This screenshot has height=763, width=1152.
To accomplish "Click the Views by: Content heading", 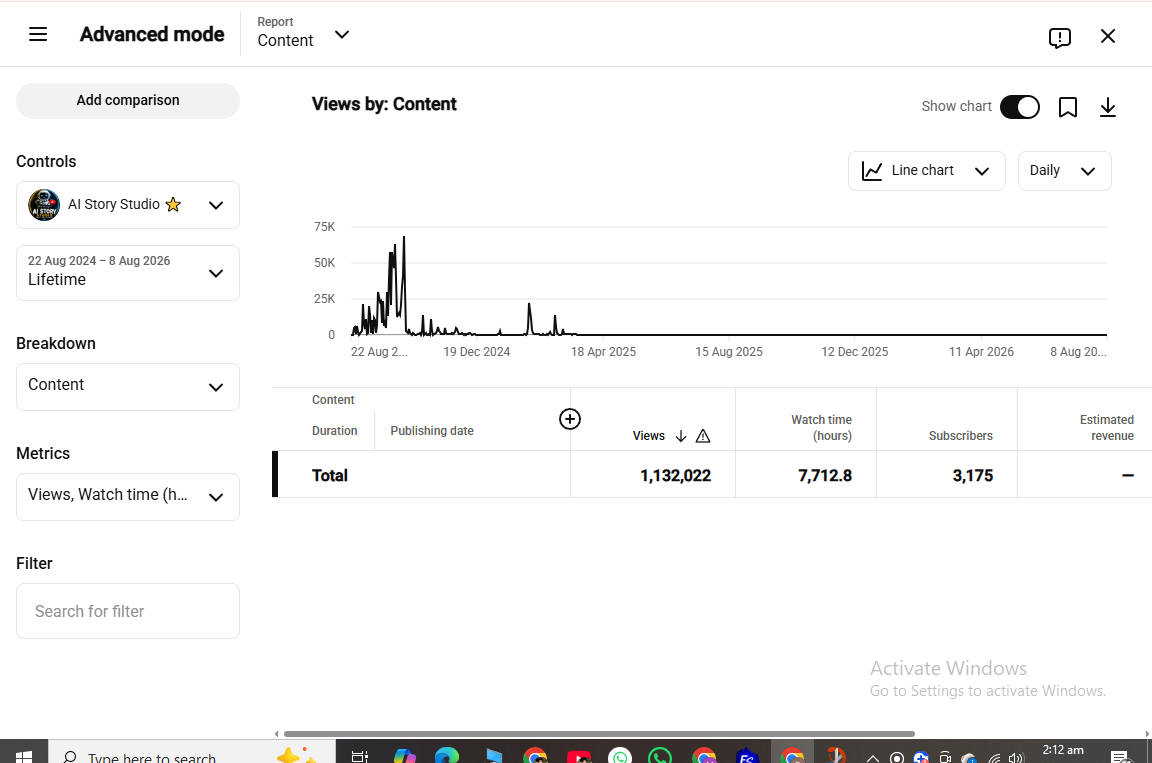I will coord(384,104).
